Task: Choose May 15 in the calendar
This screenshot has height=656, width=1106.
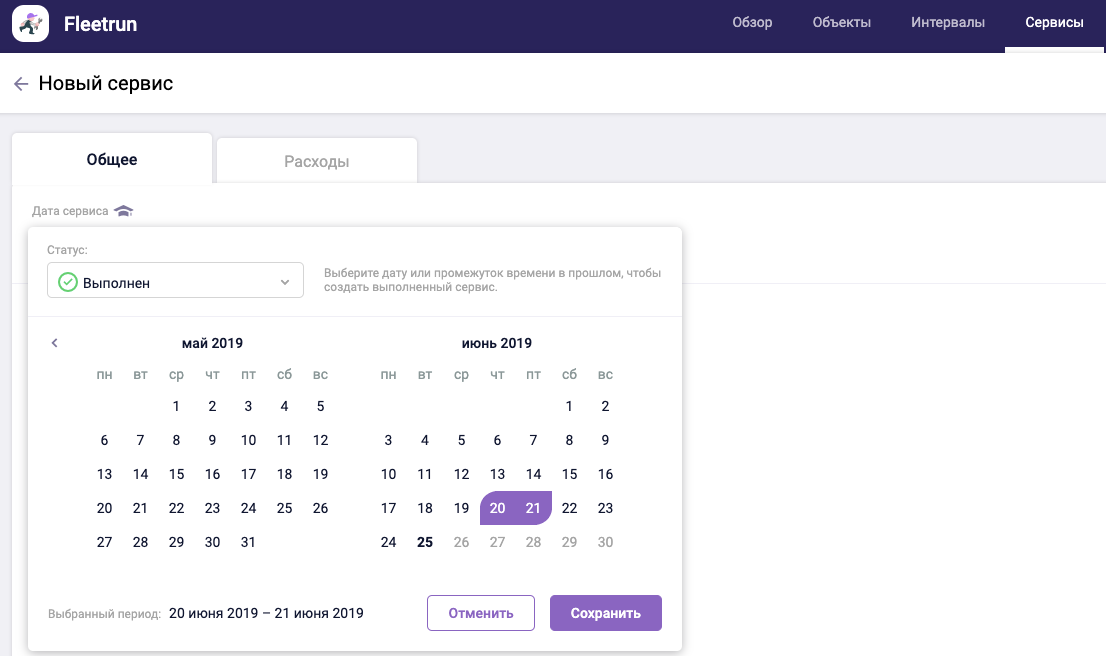Action: point(176,474)
